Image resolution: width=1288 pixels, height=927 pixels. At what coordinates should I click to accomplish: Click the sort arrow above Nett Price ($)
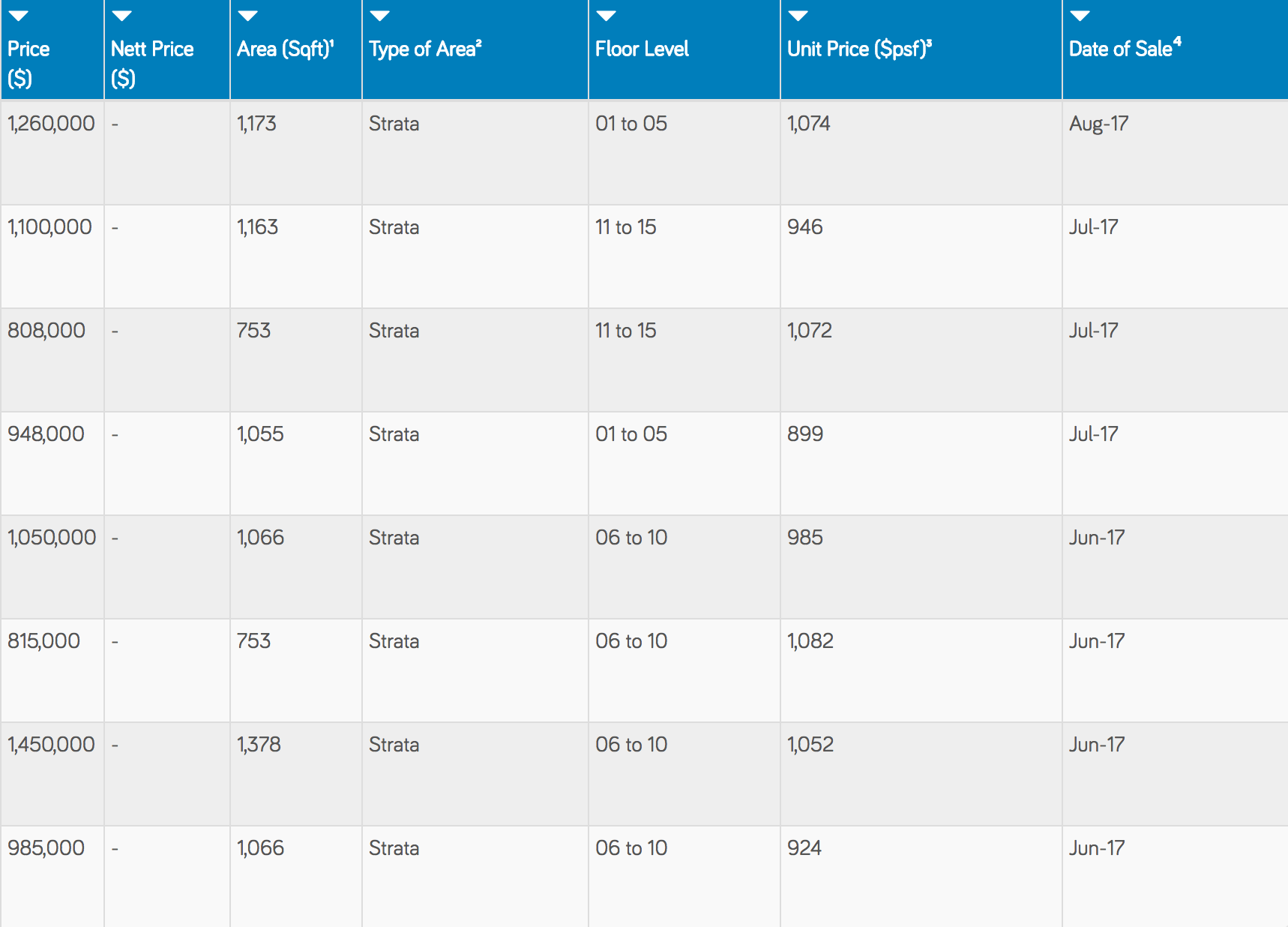[122, 16]
